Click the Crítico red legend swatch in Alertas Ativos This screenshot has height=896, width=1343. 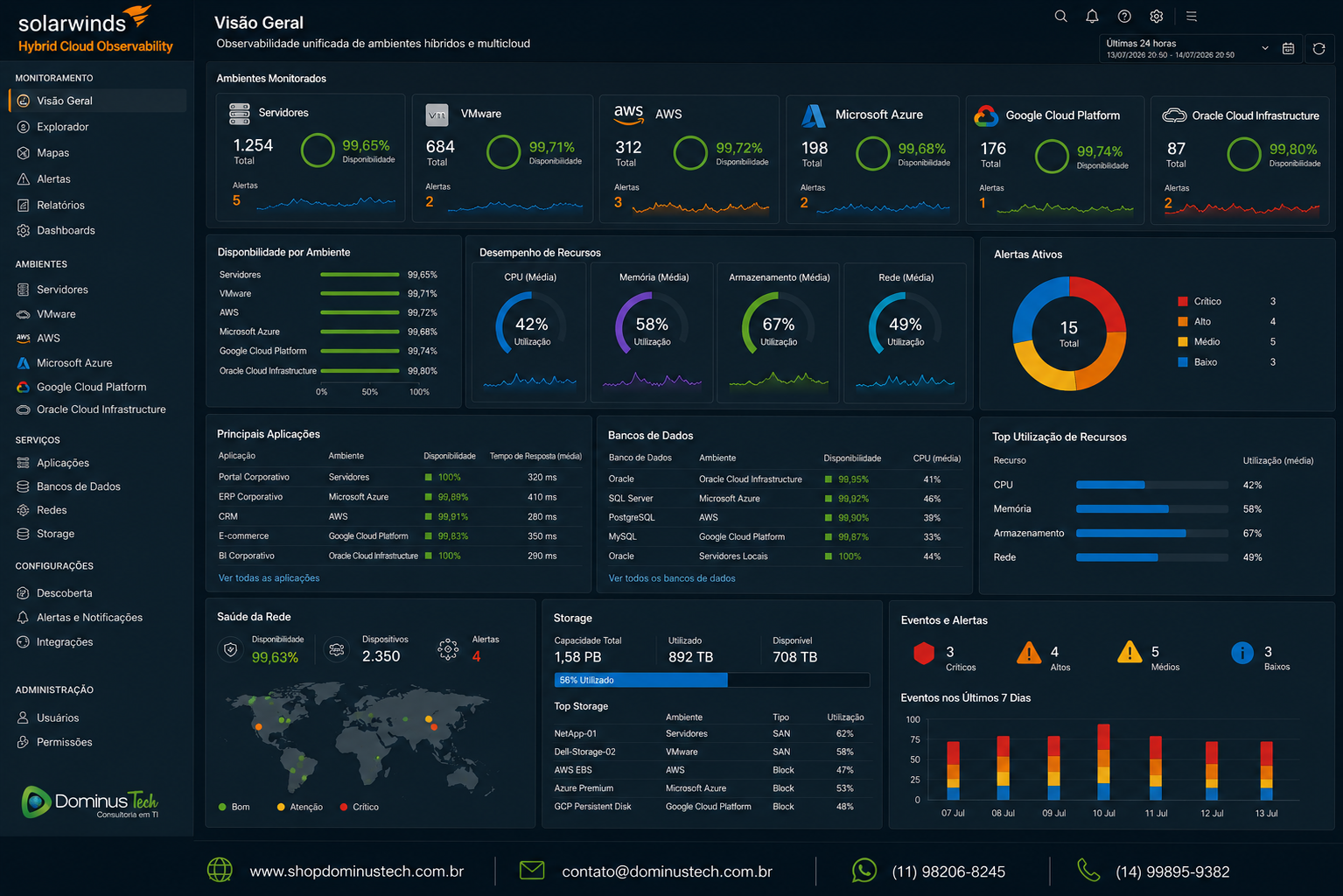1183,301
